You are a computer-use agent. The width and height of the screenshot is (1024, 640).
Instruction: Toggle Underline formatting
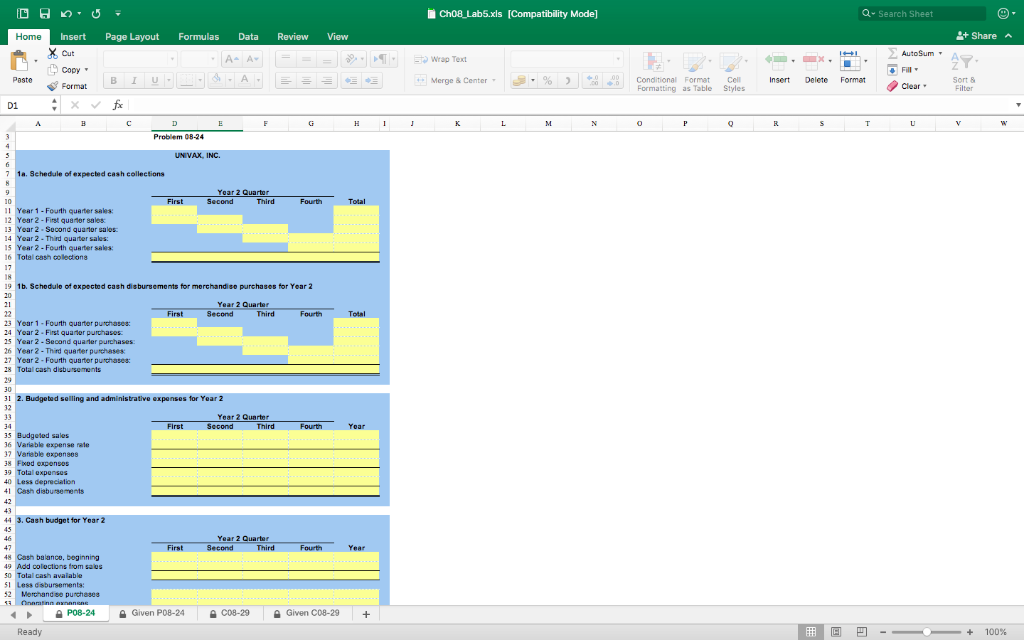[155, 80]
